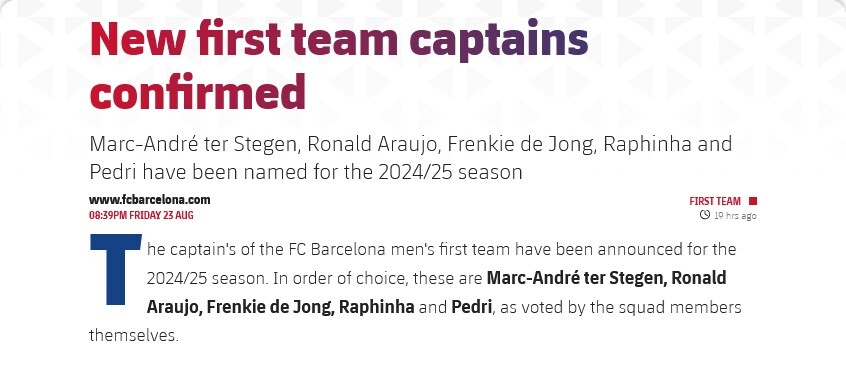
Task: Click the 19 hrs ago timestamp text
Action: [x=735, y=216]
